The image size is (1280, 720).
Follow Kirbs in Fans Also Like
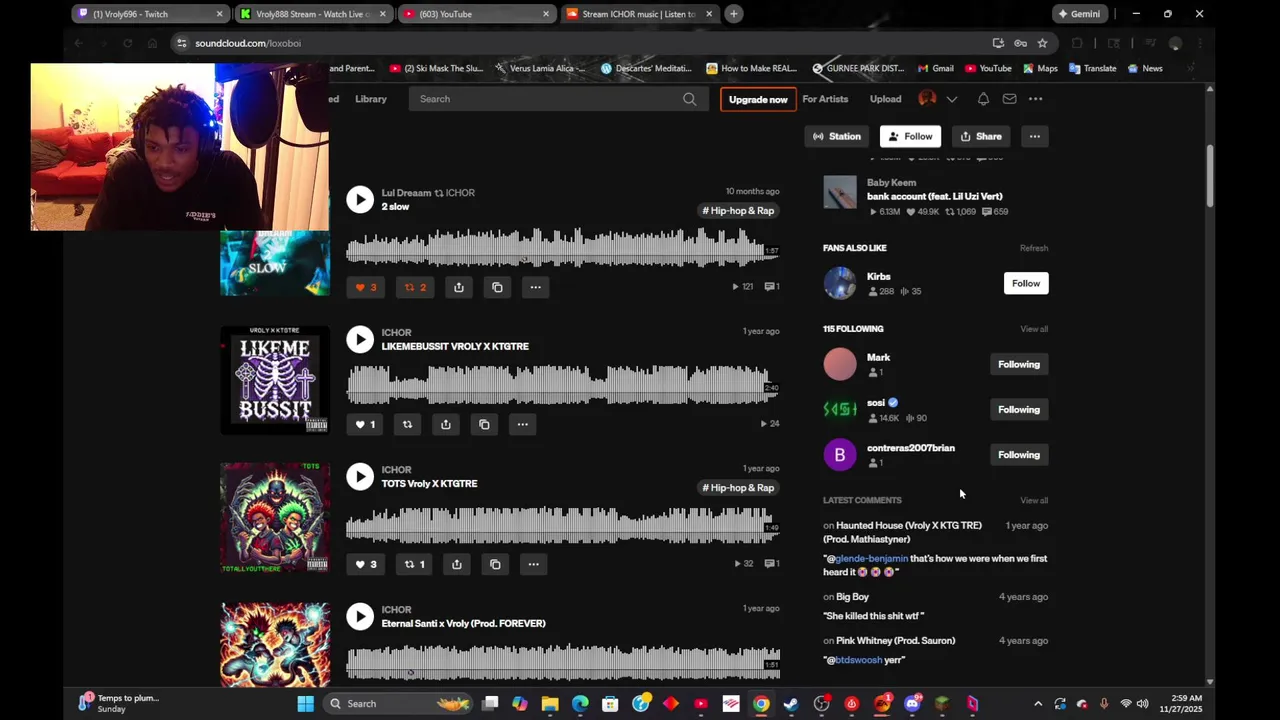[x=1026, y=283]
